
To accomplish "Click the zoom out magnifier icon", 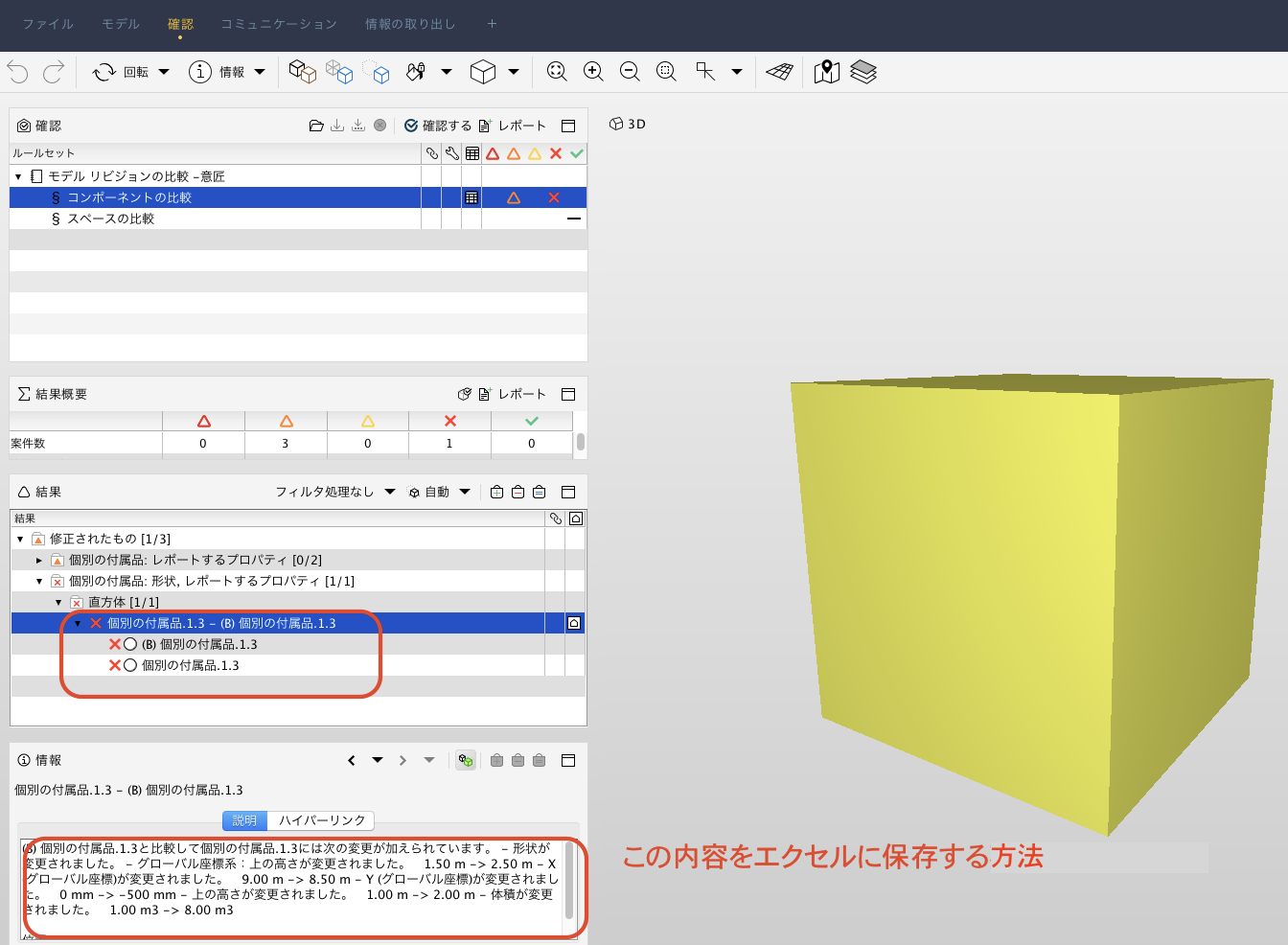I will (630, 72).
